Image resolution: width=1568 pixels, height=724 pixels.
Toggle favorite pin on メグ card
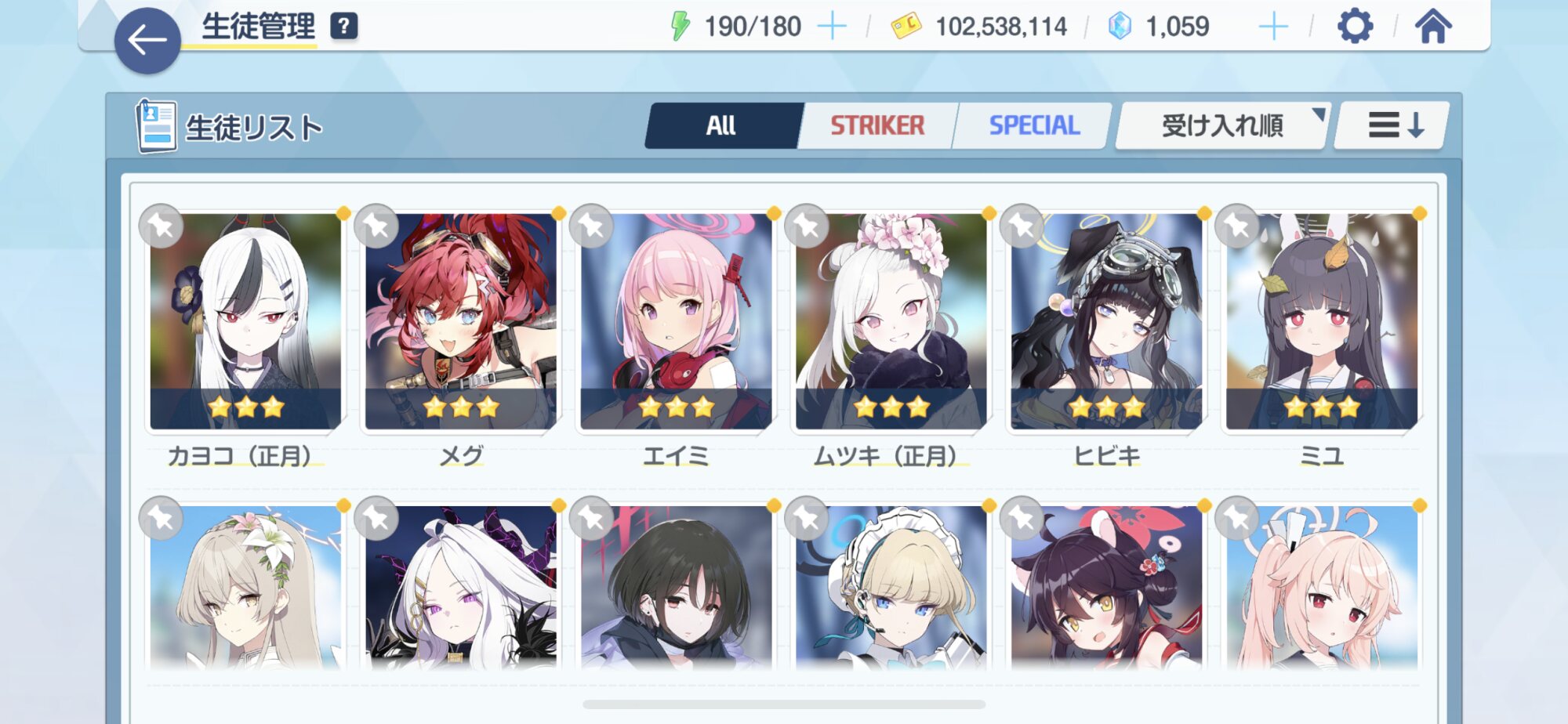376,226
